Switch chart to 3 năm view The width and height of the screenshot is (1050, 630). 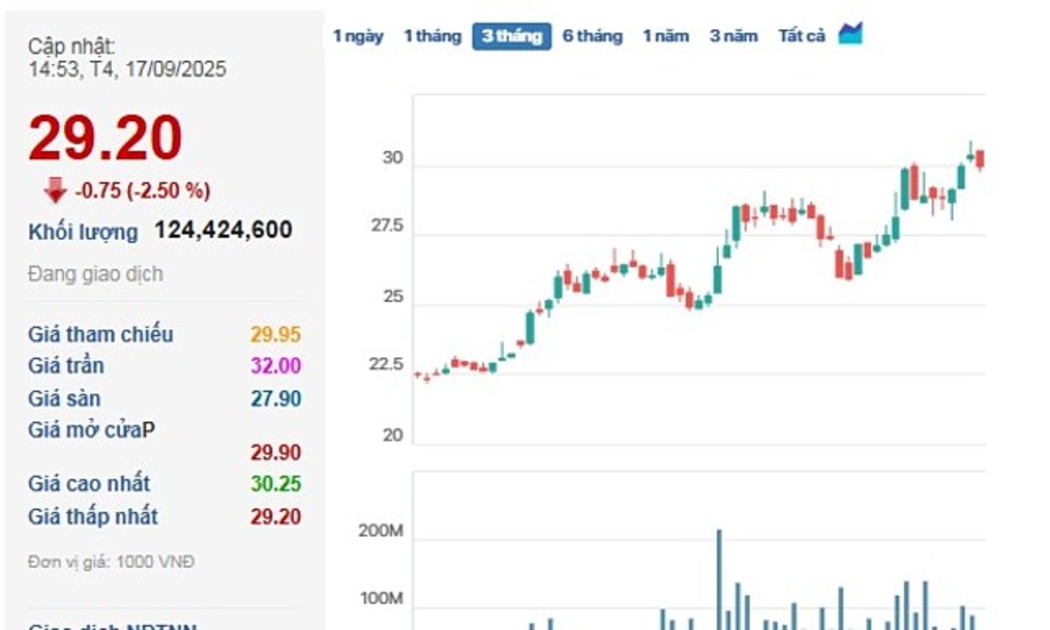(x=734, y=36)
